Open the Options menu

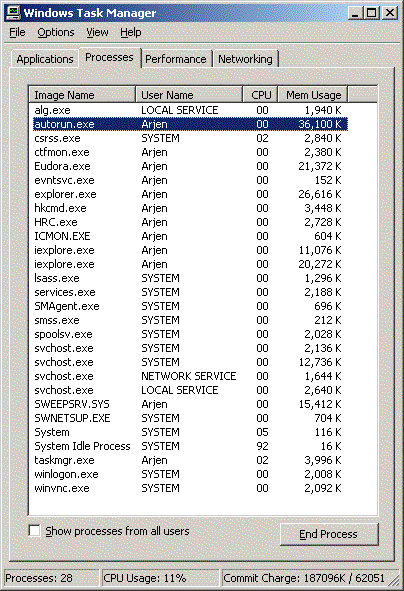(56, 32)
